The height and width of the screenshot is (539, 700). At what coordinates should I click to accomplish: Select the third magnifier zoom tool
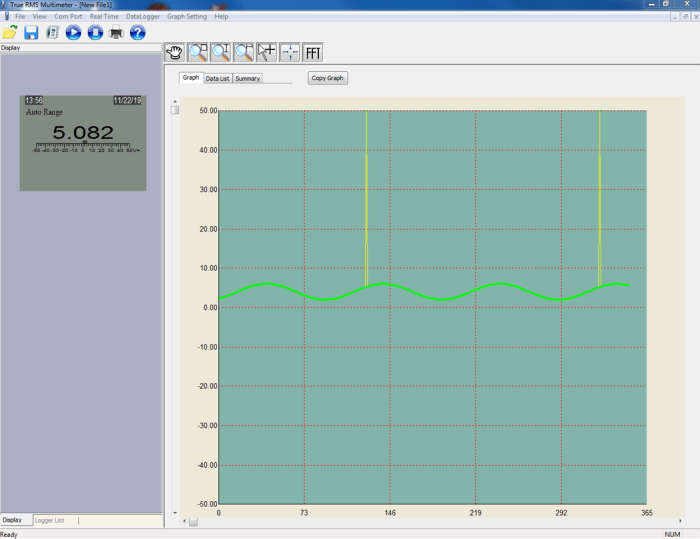point(244,53)
